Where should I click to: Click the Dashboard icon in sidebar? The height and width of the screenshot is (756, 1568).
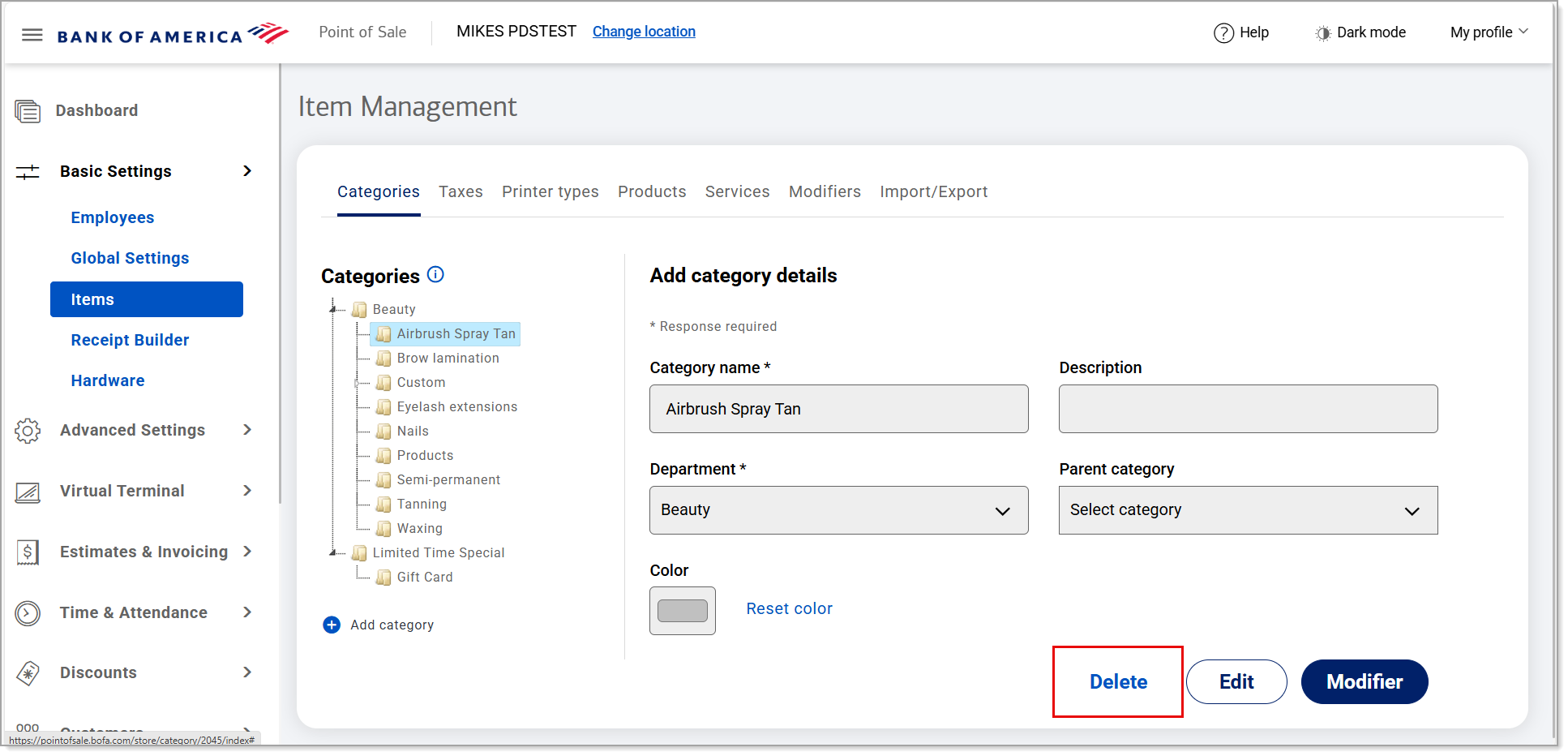point(28,111)
